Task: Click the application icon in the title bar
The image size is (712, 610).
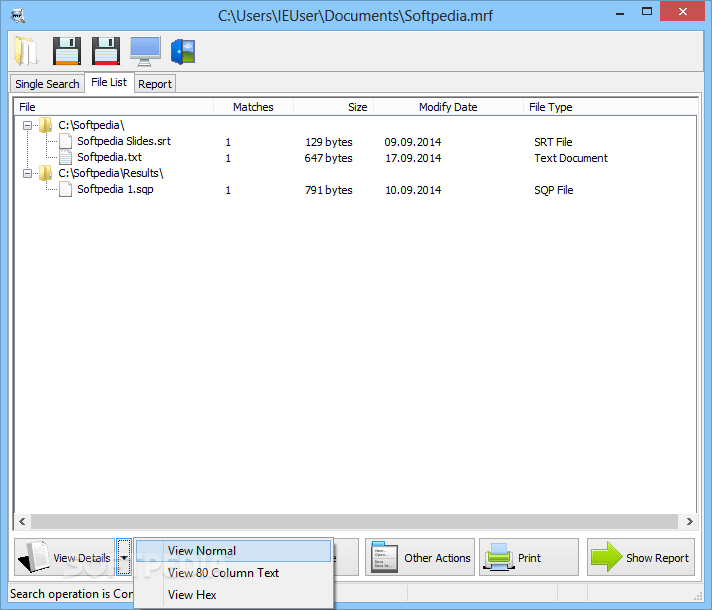Action: 17,16
